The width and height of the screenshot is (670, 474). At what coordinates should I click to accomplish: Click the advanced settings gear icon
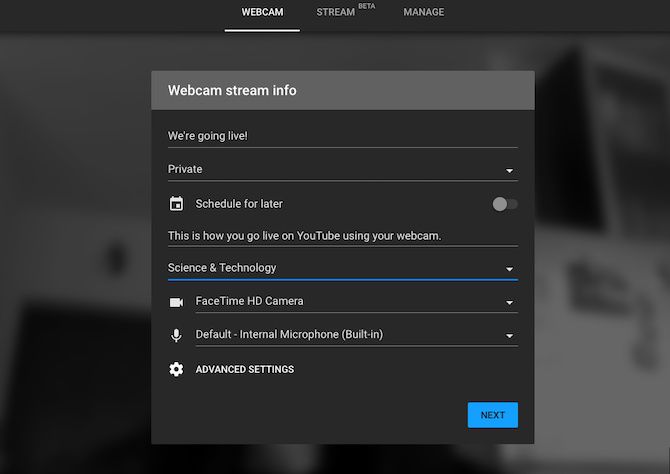[177, 369]
